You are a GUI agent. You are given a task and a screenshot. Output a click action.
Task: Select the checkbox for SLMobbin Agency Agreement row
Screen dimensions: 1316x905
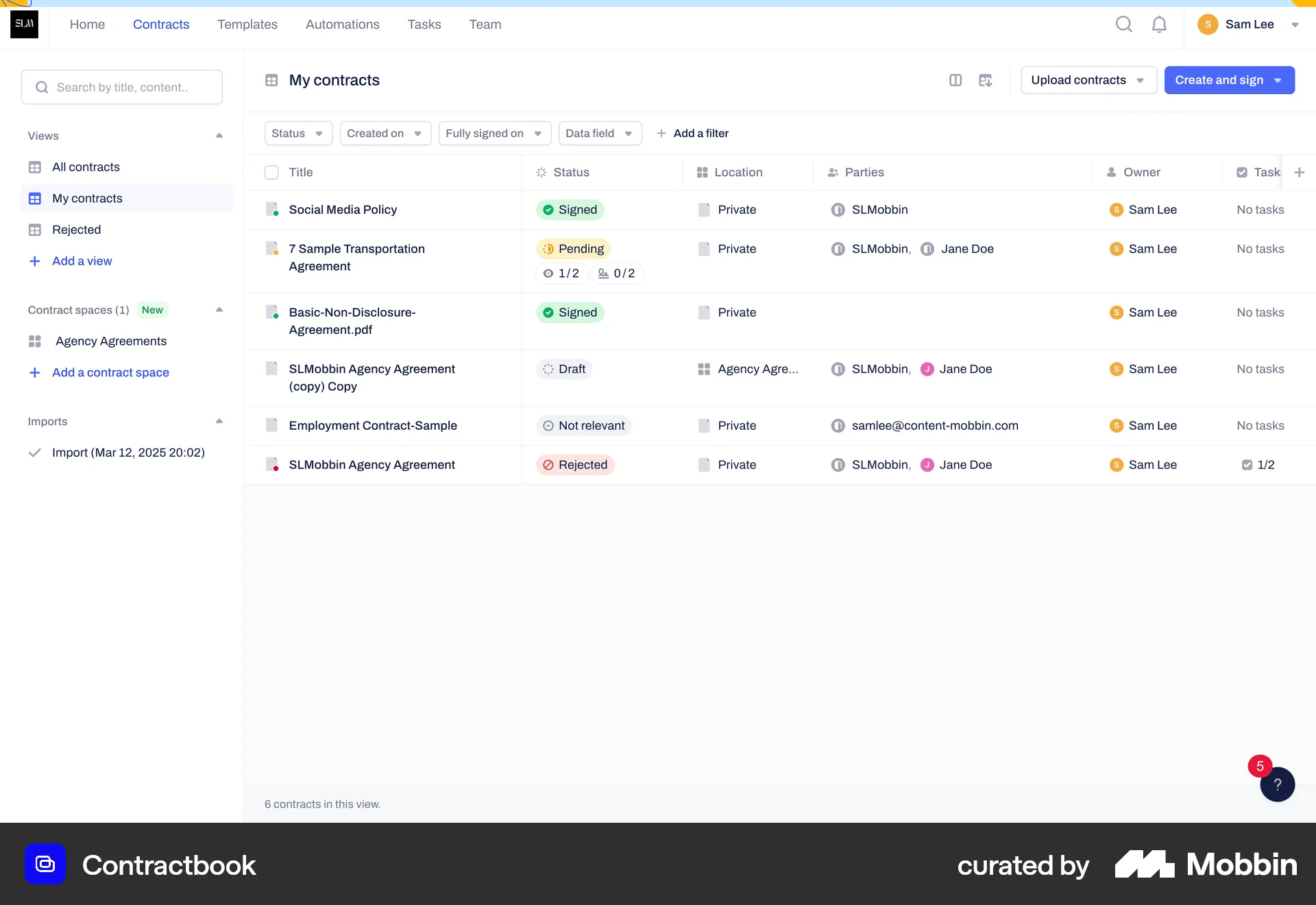[271, 464]
